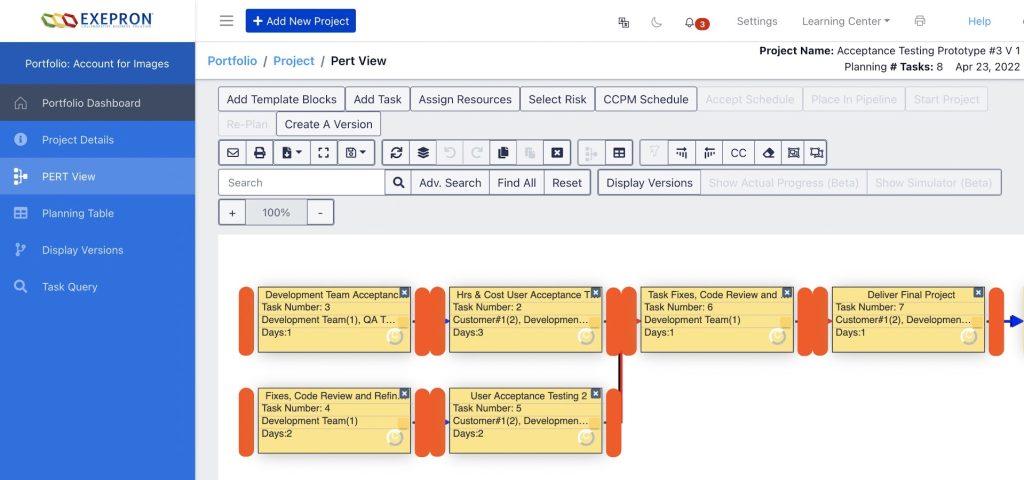
Task: Click the translate language icon
Action: tap(624, 22)
